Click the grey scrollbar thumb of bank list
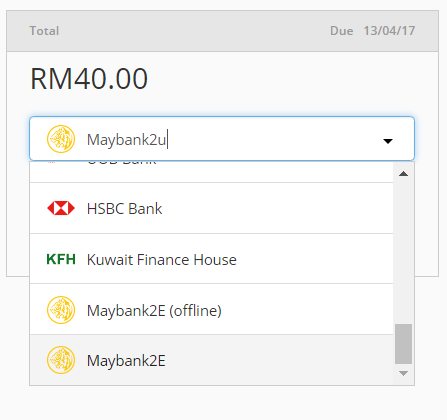 click(x=403, y=344)
